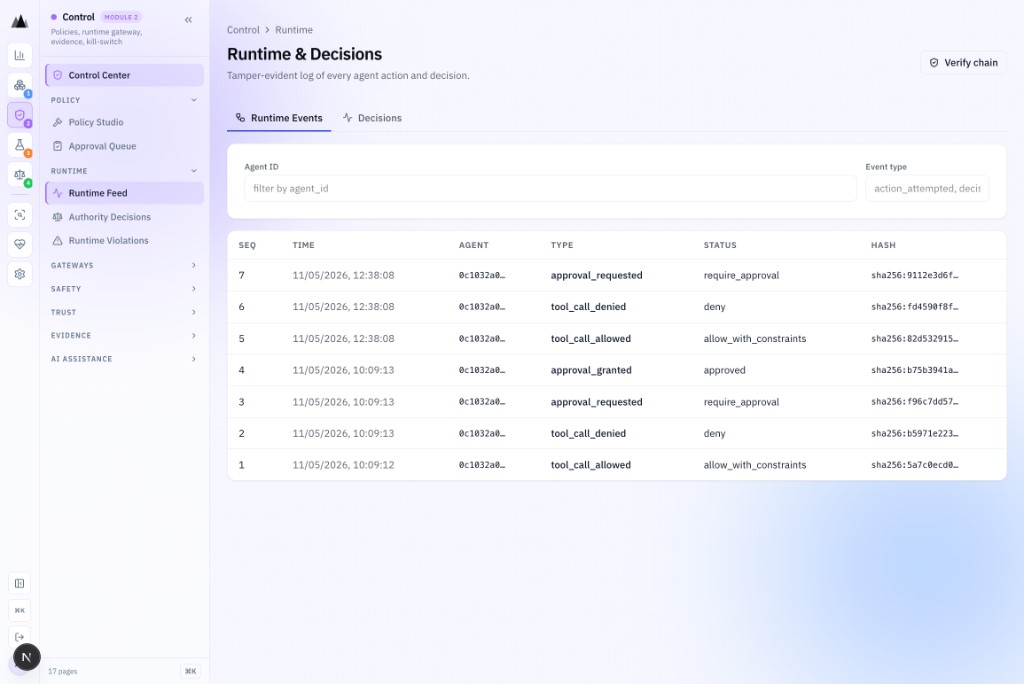The height and width of the screenshot is (684, 1024).
Task: Click the Control breadcrumb link
Action: pyautogui.click(x=243, y=30)
